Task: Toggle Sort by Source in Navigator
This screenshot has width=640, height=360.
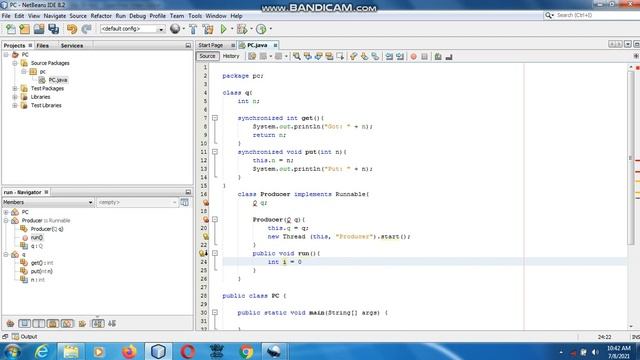Action: pos(112,324)
